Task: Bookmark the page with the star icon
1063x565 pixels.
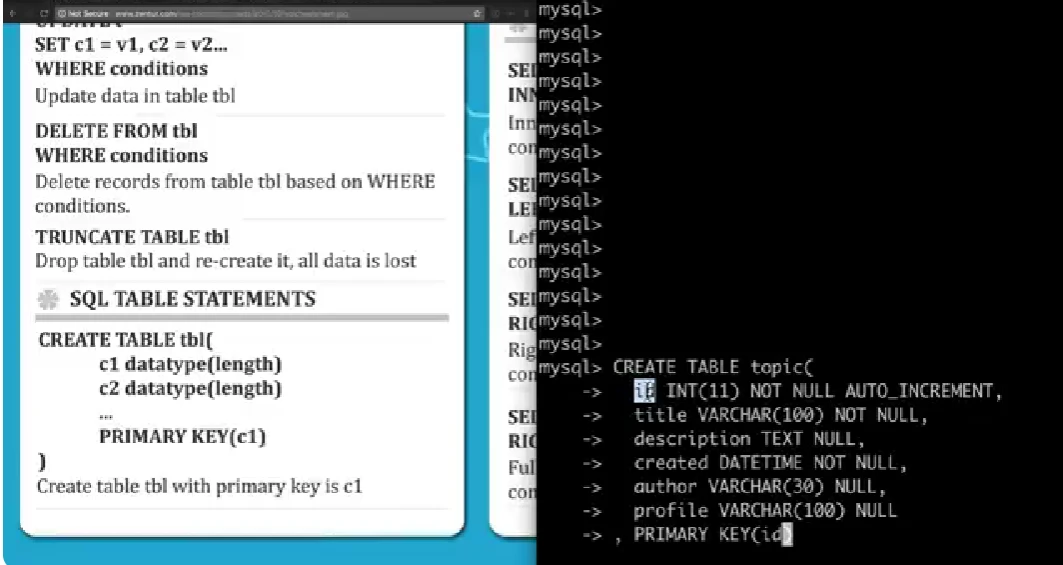Action: (478, 13)
